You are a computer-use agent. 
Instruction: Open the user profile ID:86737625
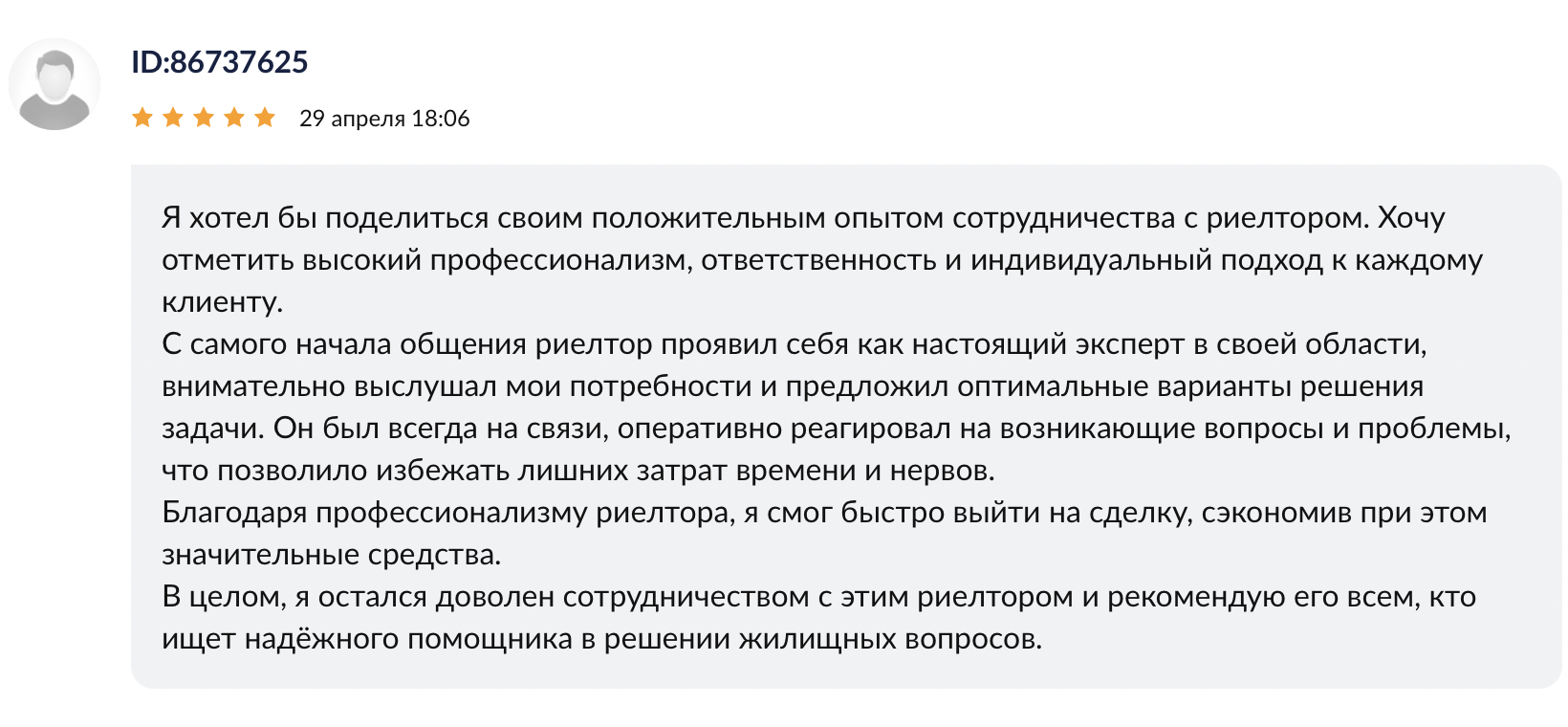220,62
